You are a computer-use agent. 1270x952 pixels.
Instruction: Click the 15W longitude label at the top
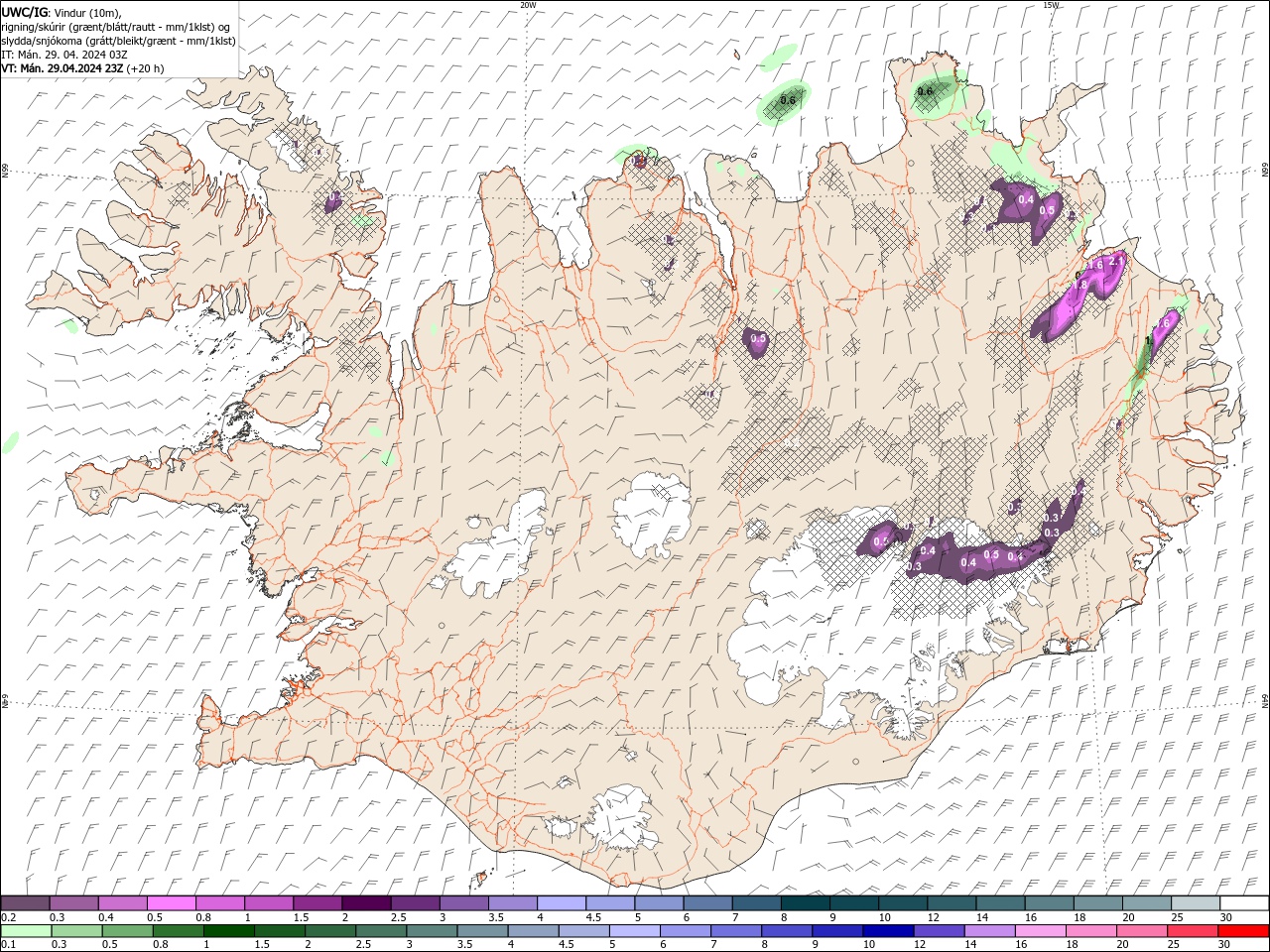[1051, 5]
